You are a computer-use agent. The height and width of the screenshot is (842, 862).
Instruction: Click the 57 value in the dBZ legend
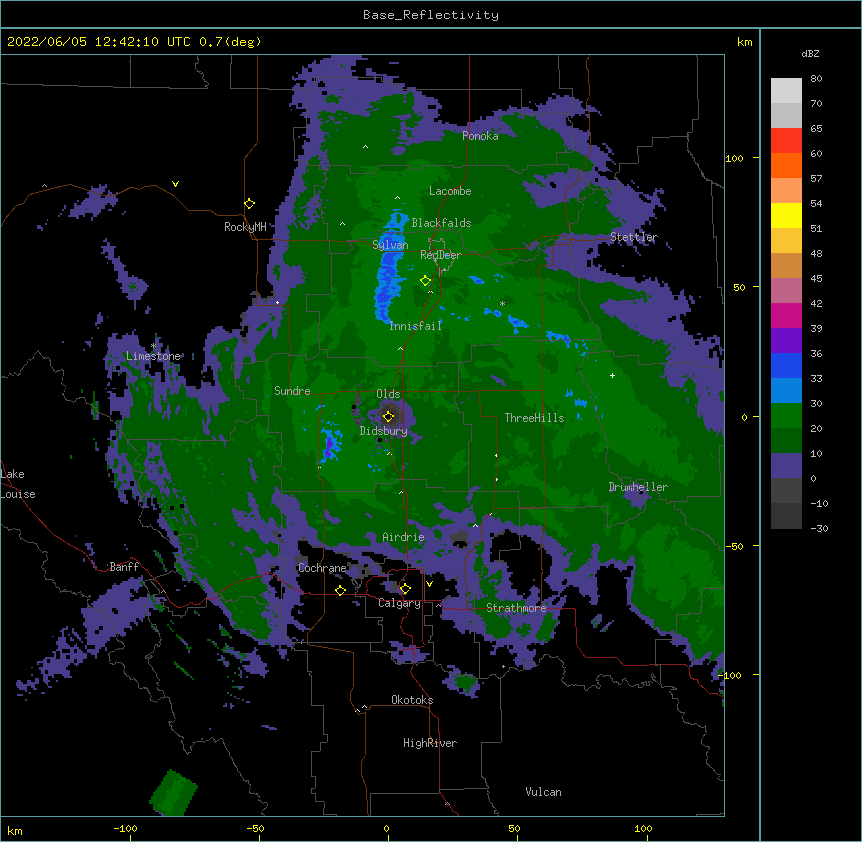(816, 178)
